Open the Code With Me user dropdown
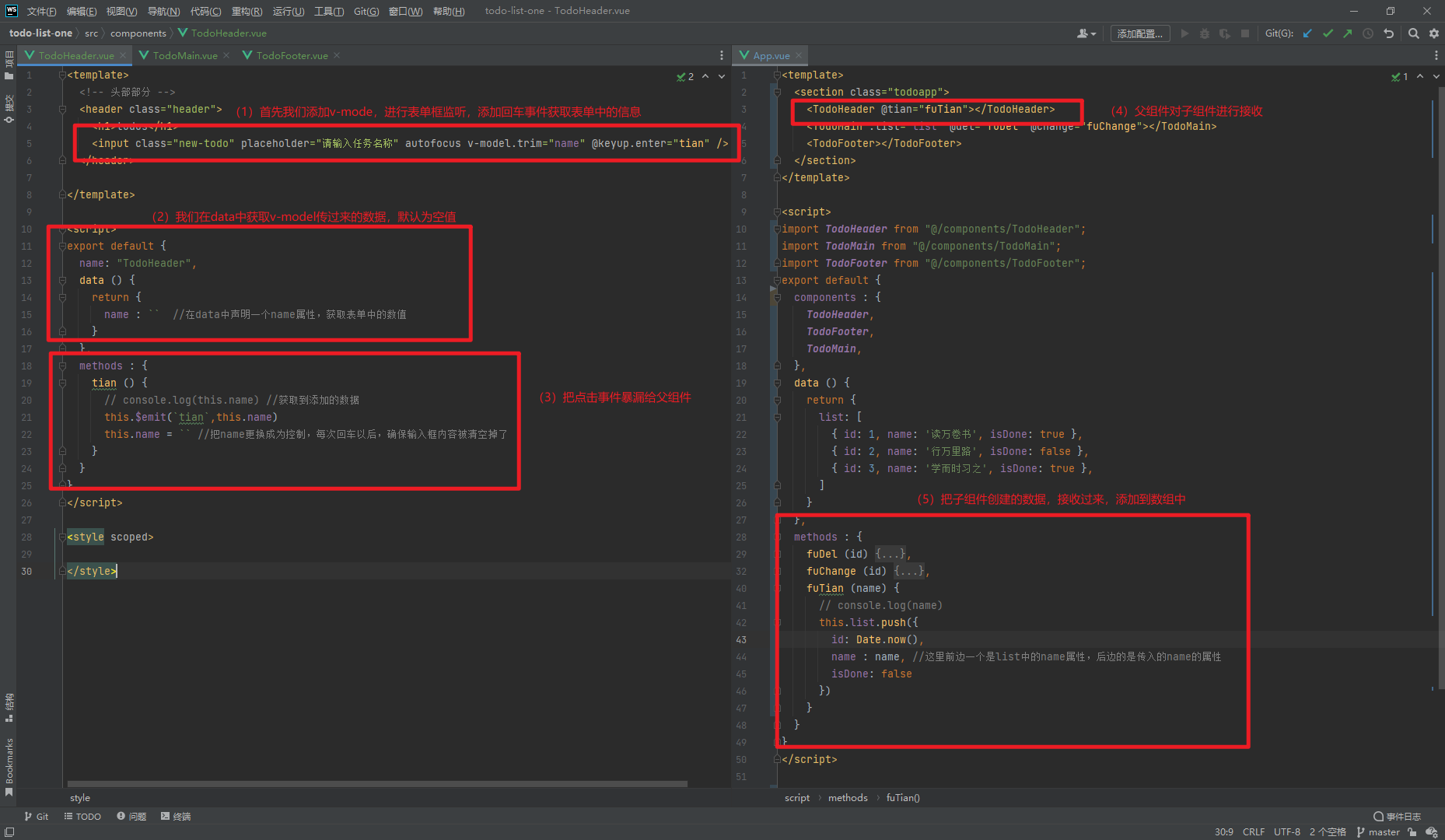This screenshot has width=1445, height=840. [1086, 33]
